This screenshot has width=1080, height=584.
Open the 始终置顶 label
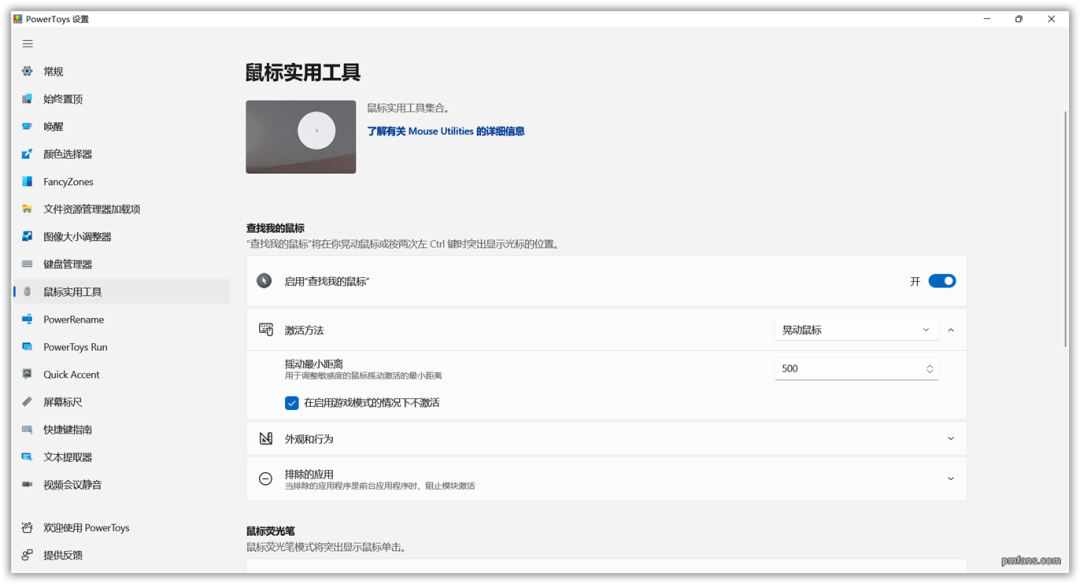pos(63,99)
